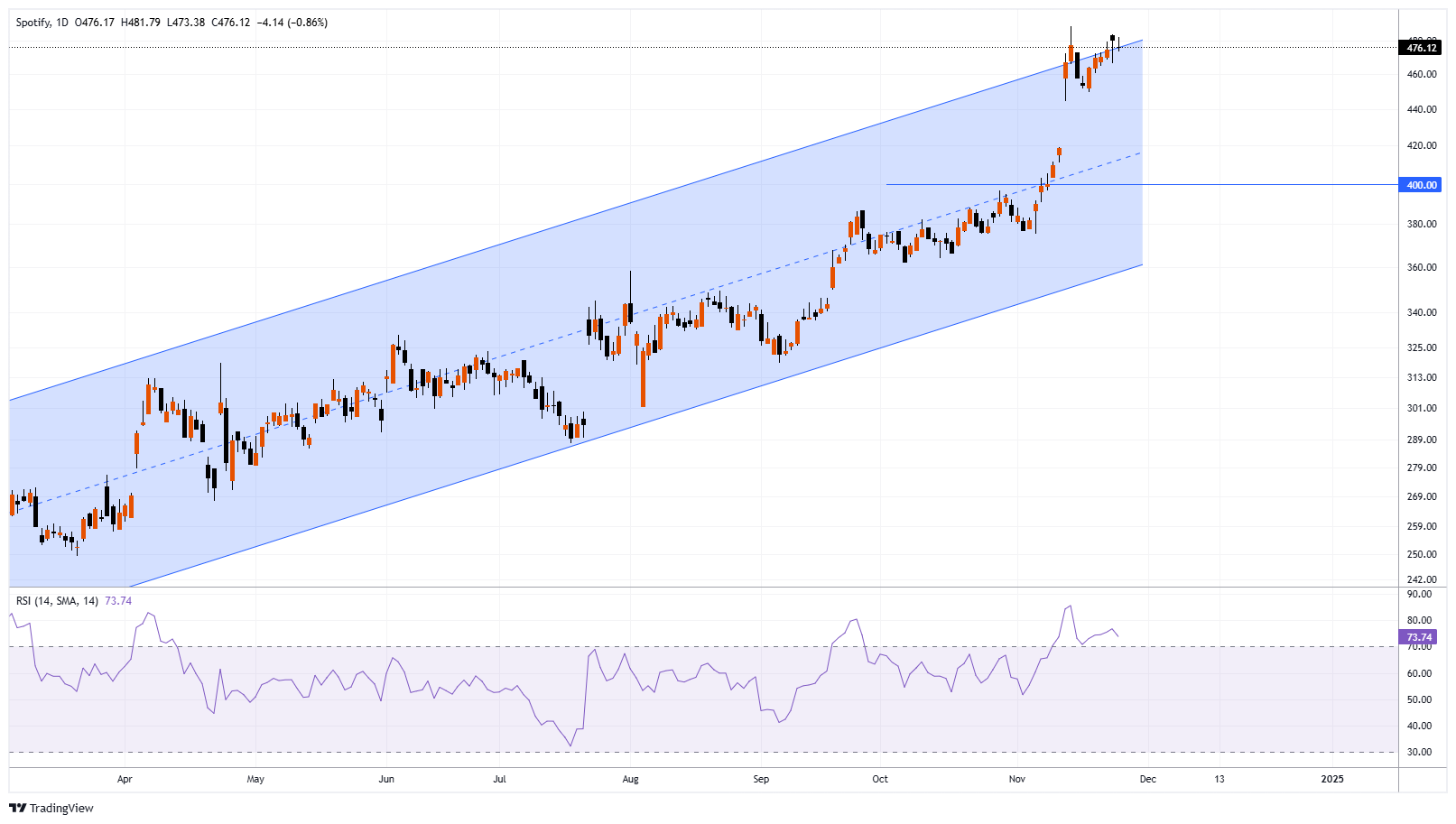The image size is (1456, 824).
Task: Click the Dec label on time axis
Action: (x=1147, y=779)
